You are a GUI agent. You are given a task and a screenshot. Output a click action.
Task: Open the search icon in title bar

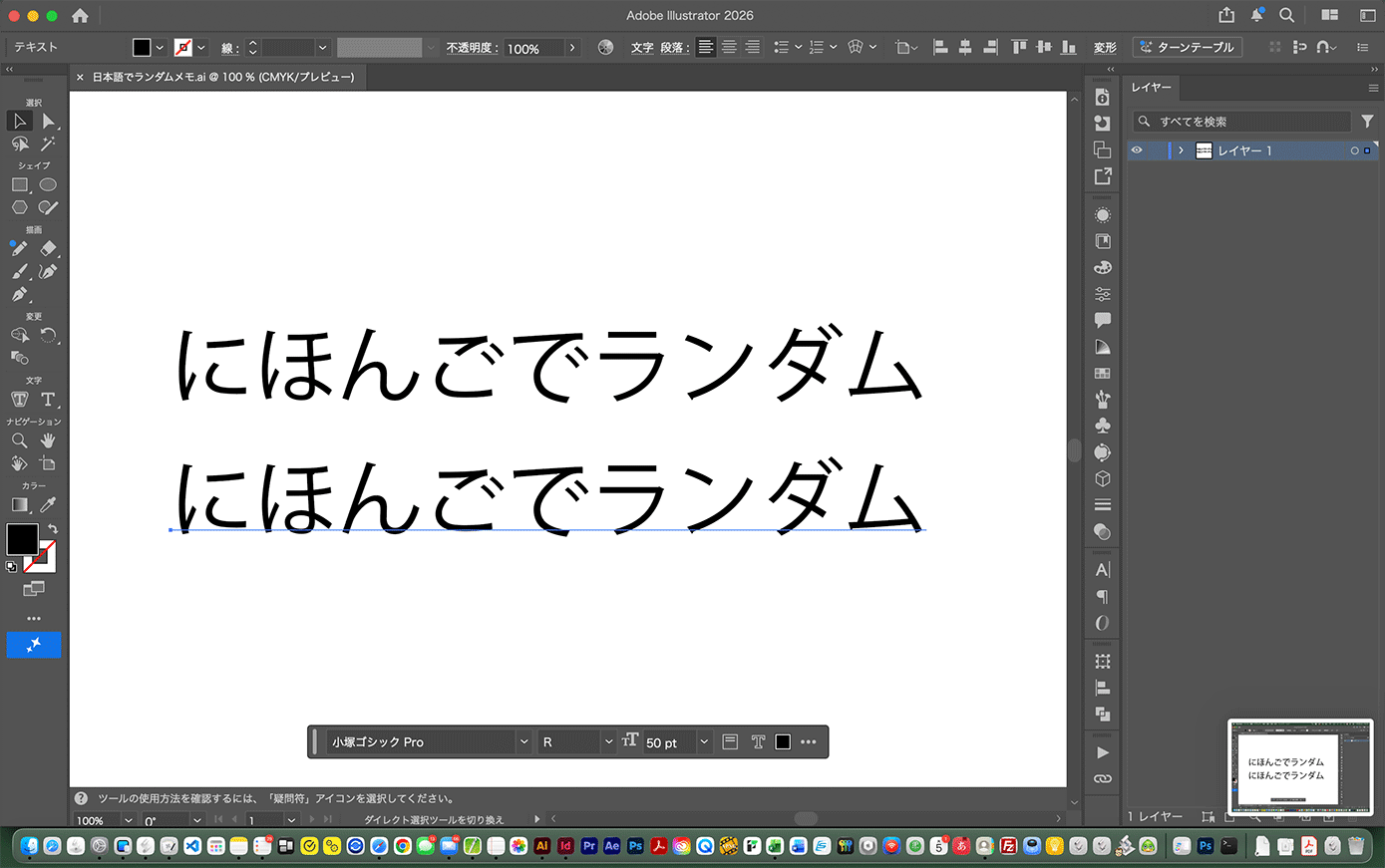coord(1287,15)
